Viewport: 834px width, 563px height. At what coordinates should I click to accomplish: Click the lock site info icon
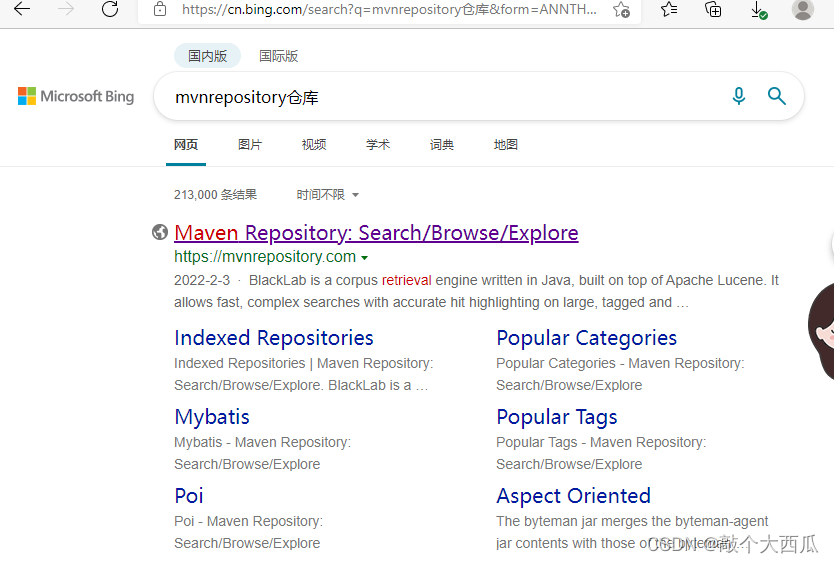tap(160, 9)
